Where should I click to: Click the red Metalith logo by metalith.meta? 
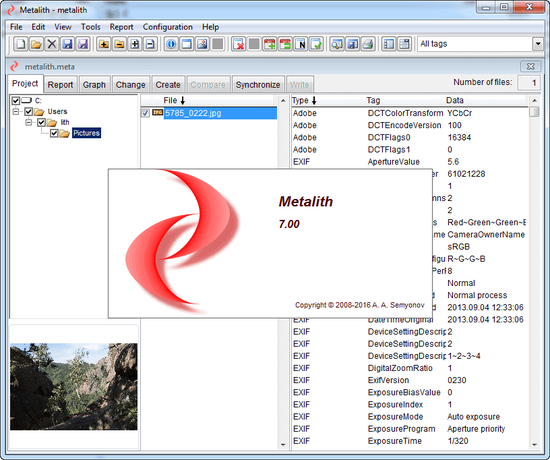[x=14, y=66]
